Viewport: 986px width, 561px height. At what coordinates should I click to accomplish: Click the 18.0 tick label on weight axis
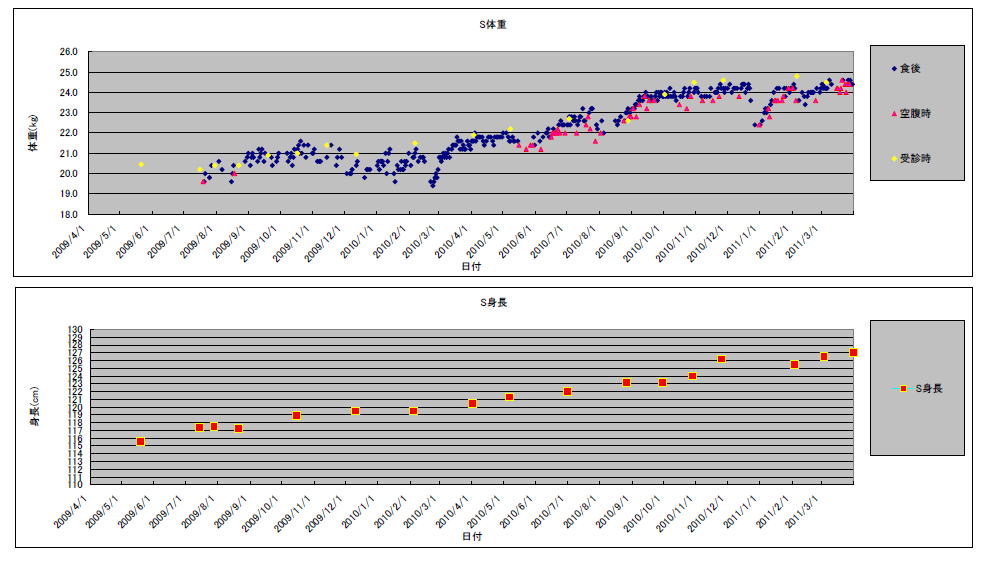[x=69, y=214]
